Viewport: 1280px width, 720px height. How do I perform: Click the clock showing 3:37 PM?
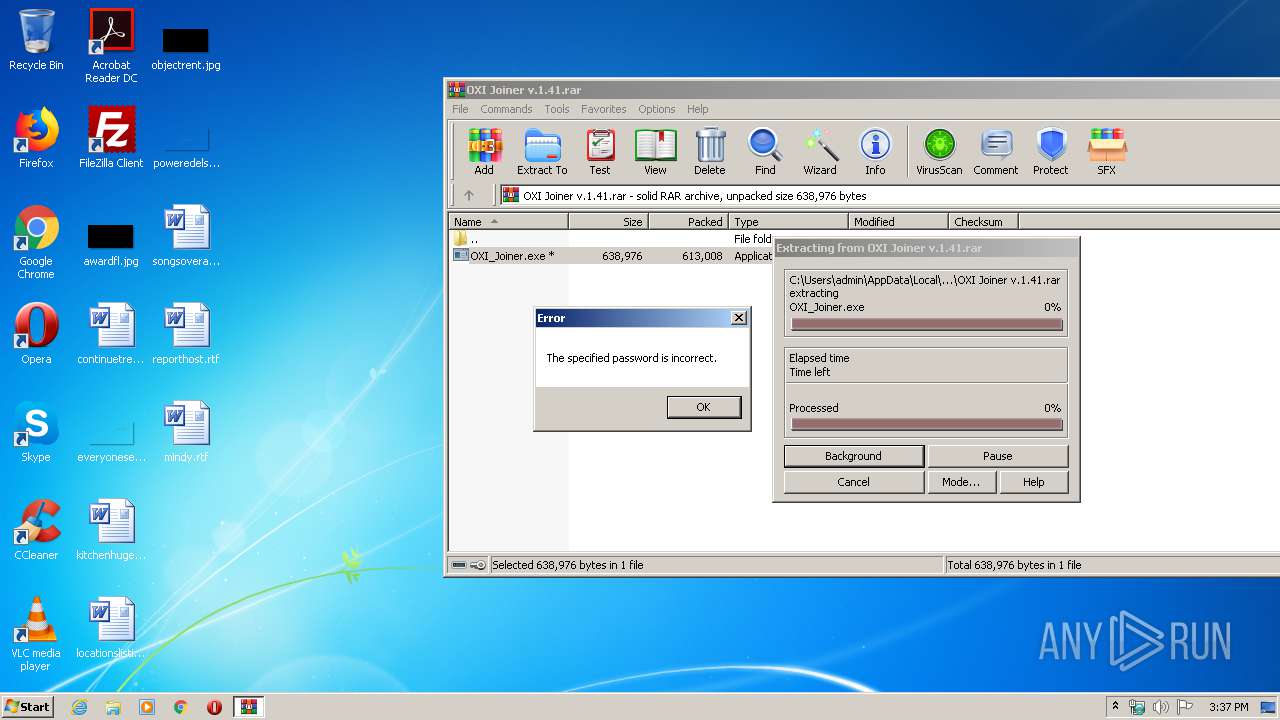click(1228, 707)
